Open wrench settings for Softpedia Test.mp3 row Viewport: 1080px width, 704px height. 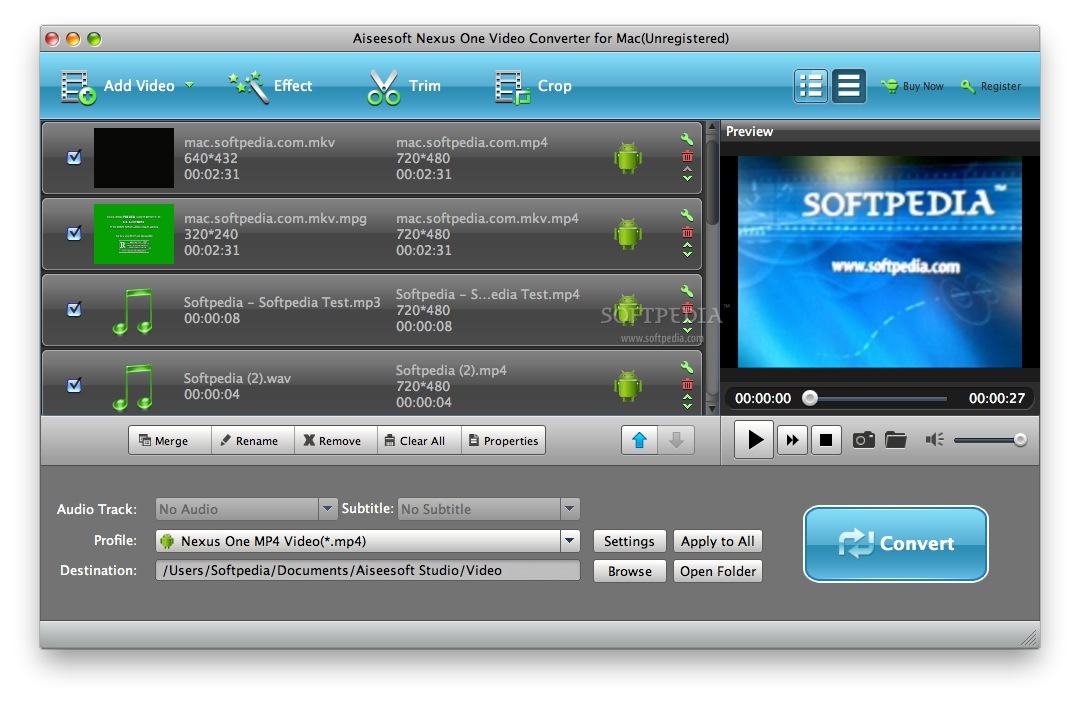[x=687, y=291]
